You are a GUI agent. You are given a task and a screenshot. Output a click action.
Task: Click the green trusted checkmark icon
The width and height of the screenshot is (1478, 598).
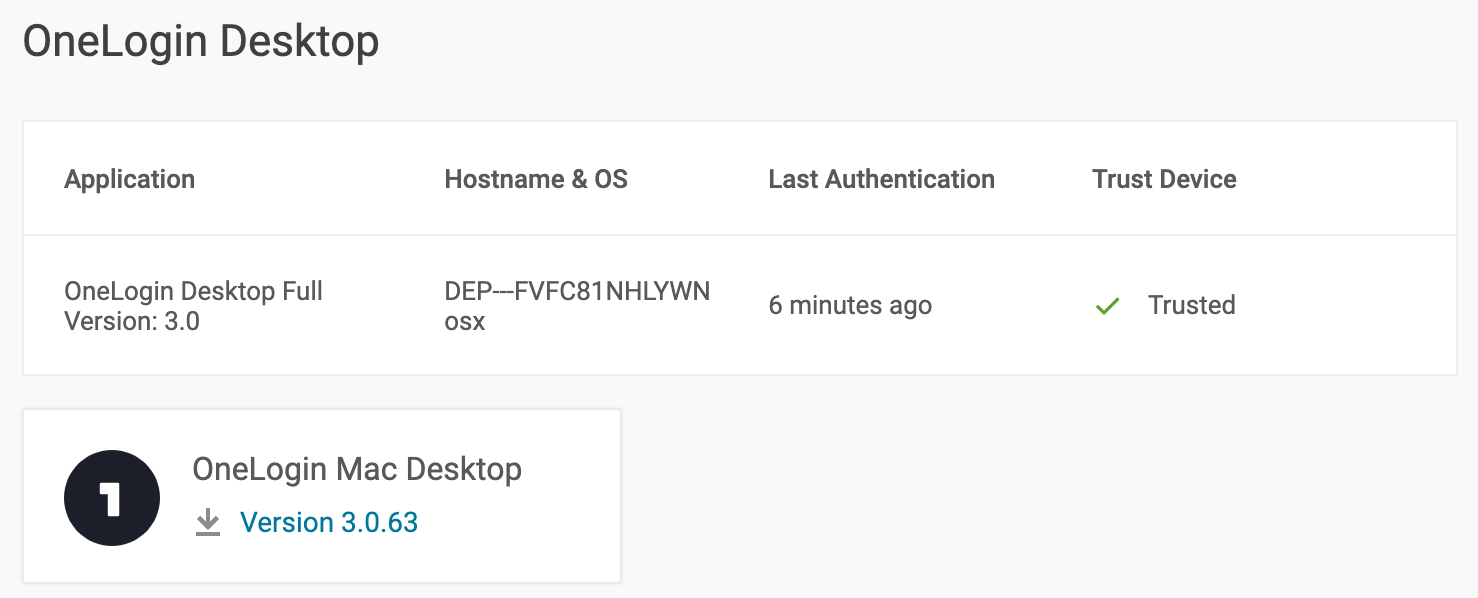[1107, 306]
